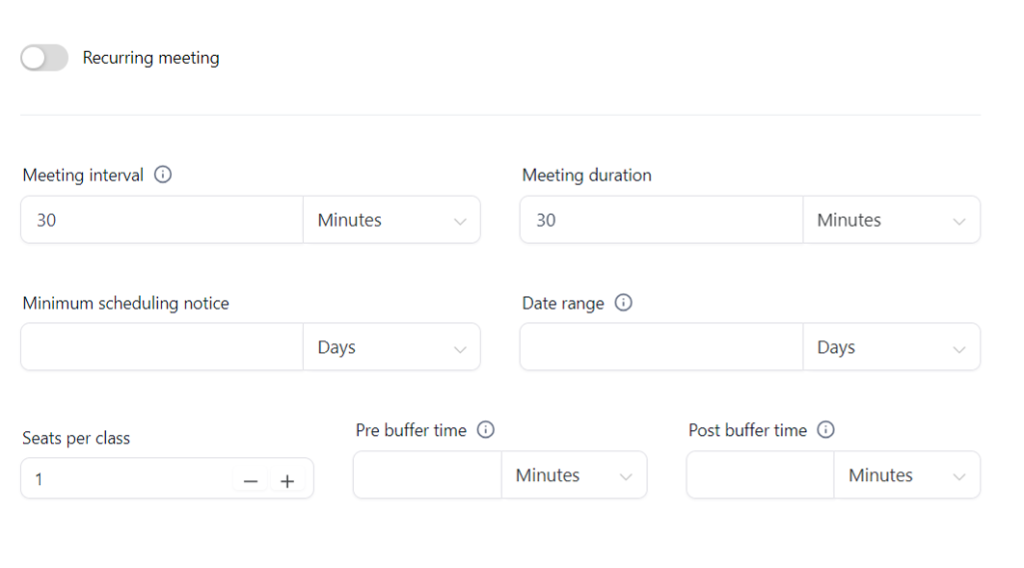Select the Pre buffer time input box
Image resolution: width=1024 pixels, height=568 pixels.
428,475
